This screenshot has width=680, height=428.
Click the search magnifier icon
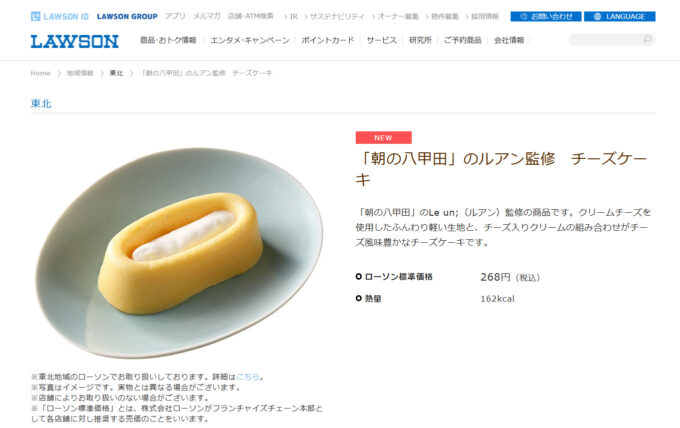(647, 39)
